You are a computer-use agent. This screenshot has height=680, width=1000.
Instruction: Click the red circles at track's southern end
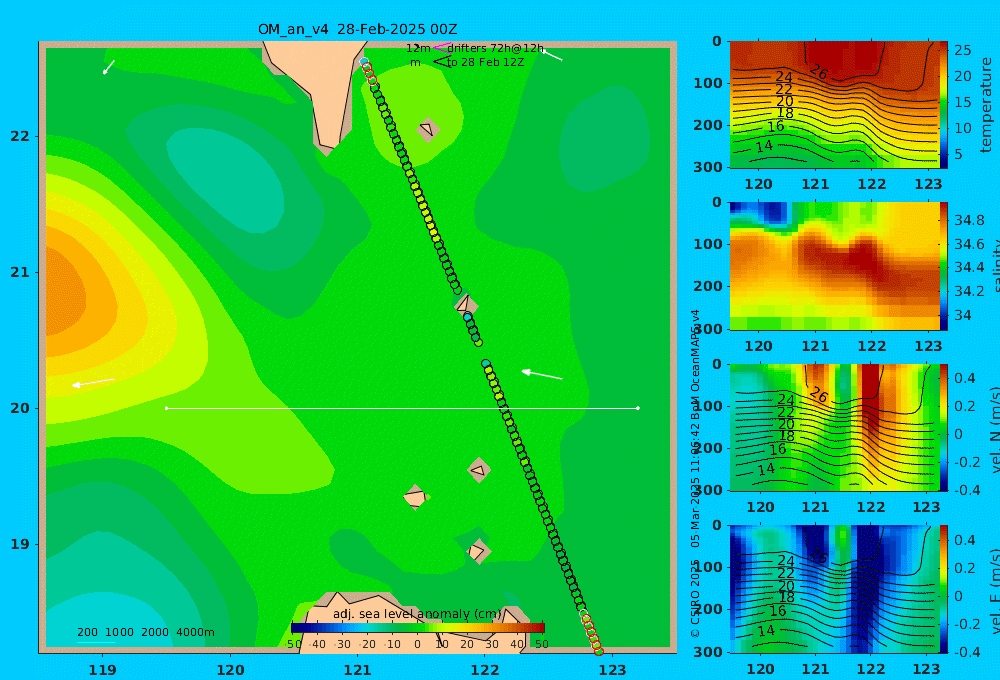[x=592, y=633]
